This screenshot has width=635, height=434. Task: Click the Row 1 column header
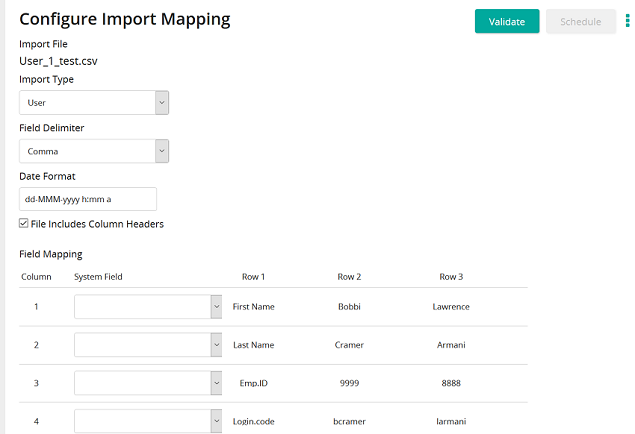pos(254,277)
